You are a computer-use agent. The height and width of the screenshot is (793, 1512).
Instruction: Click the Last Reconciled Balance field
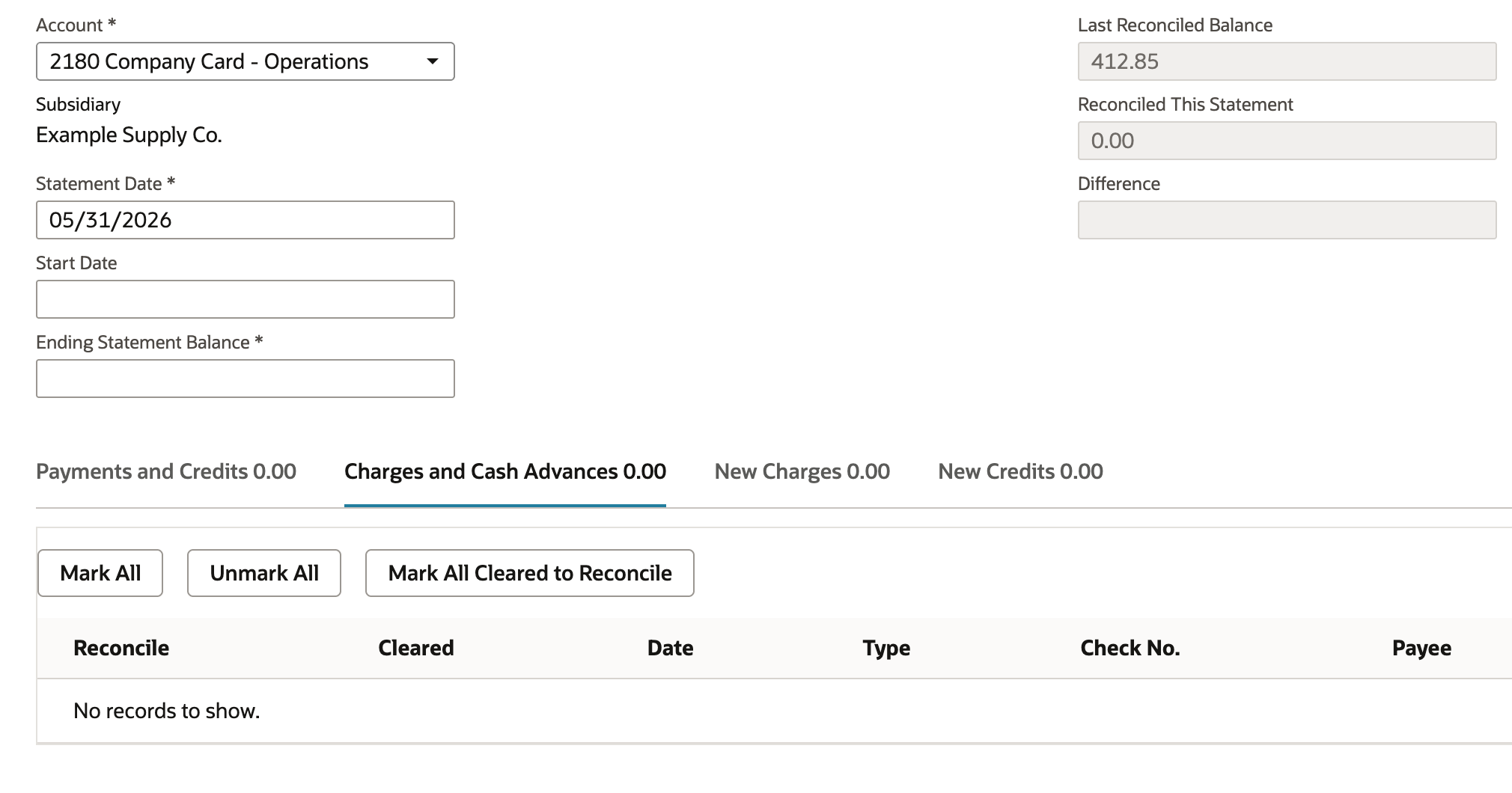1287,61
